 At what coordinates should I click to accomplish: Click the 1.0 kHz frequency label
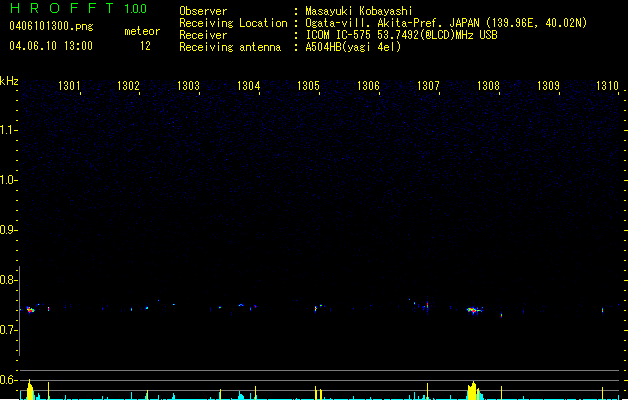[8, 180]
